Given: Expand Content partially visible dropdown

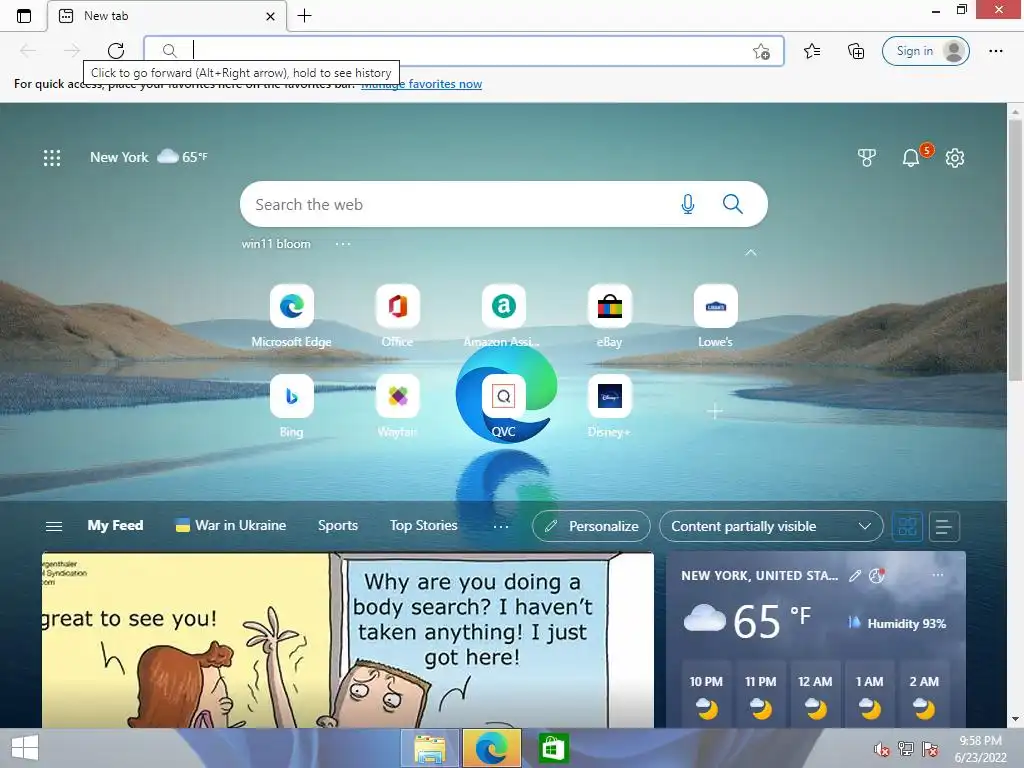Looking at the screenshot, I should (771, 526).
